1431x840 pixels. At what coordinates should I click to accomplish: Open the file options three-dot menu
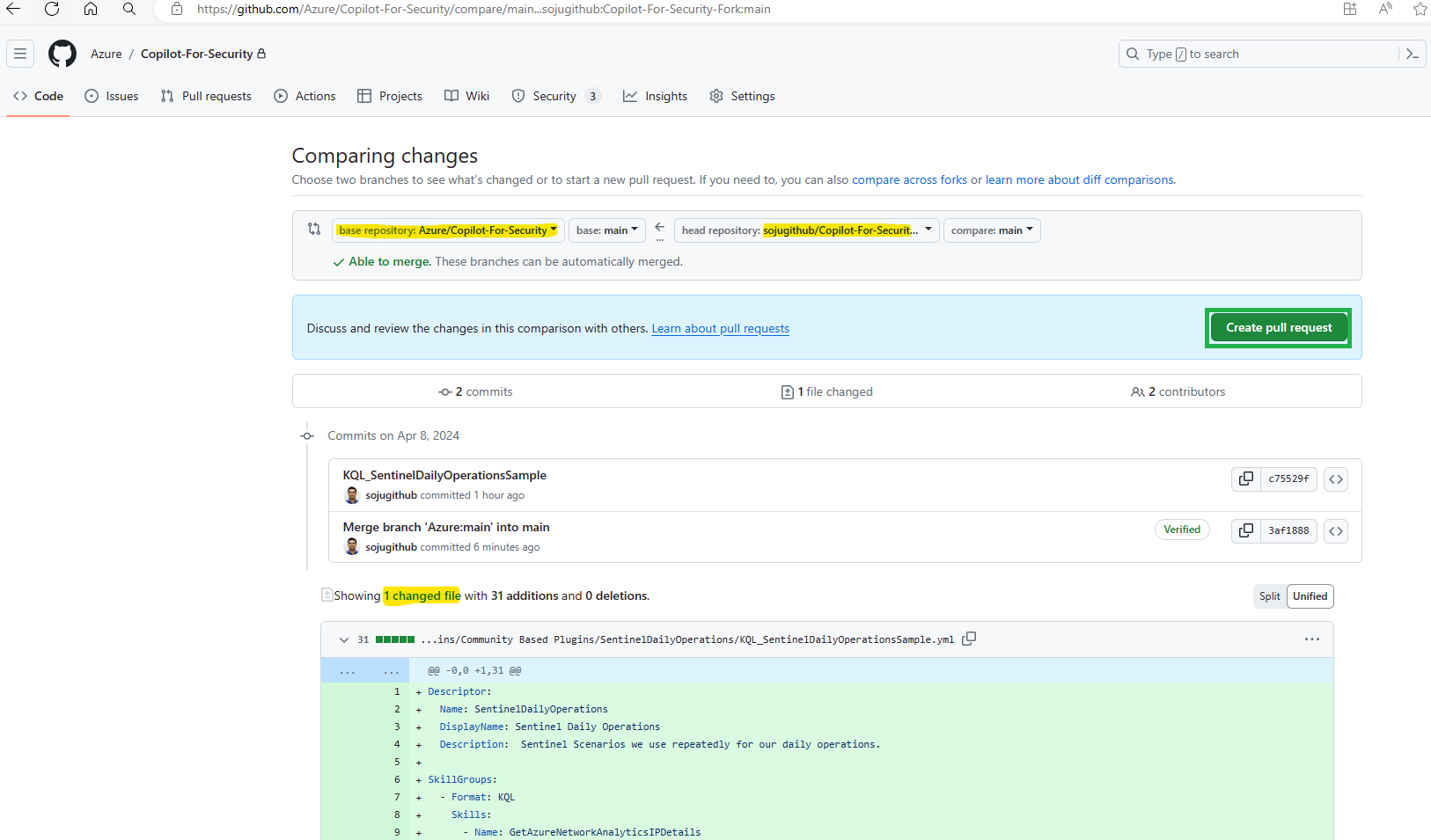coord(1311,639)
